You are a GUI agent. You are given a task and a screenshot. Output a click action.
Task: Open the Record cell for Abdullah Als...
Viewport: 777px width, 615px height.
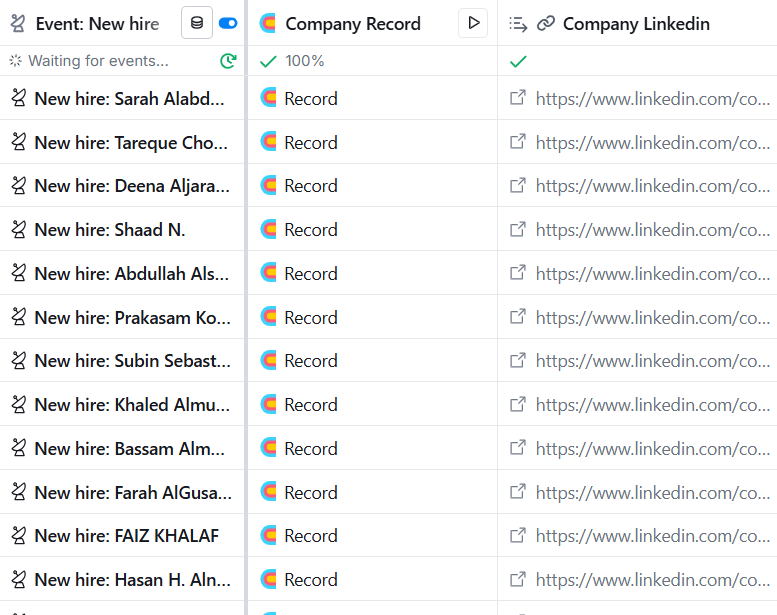(x=373, y=273)
